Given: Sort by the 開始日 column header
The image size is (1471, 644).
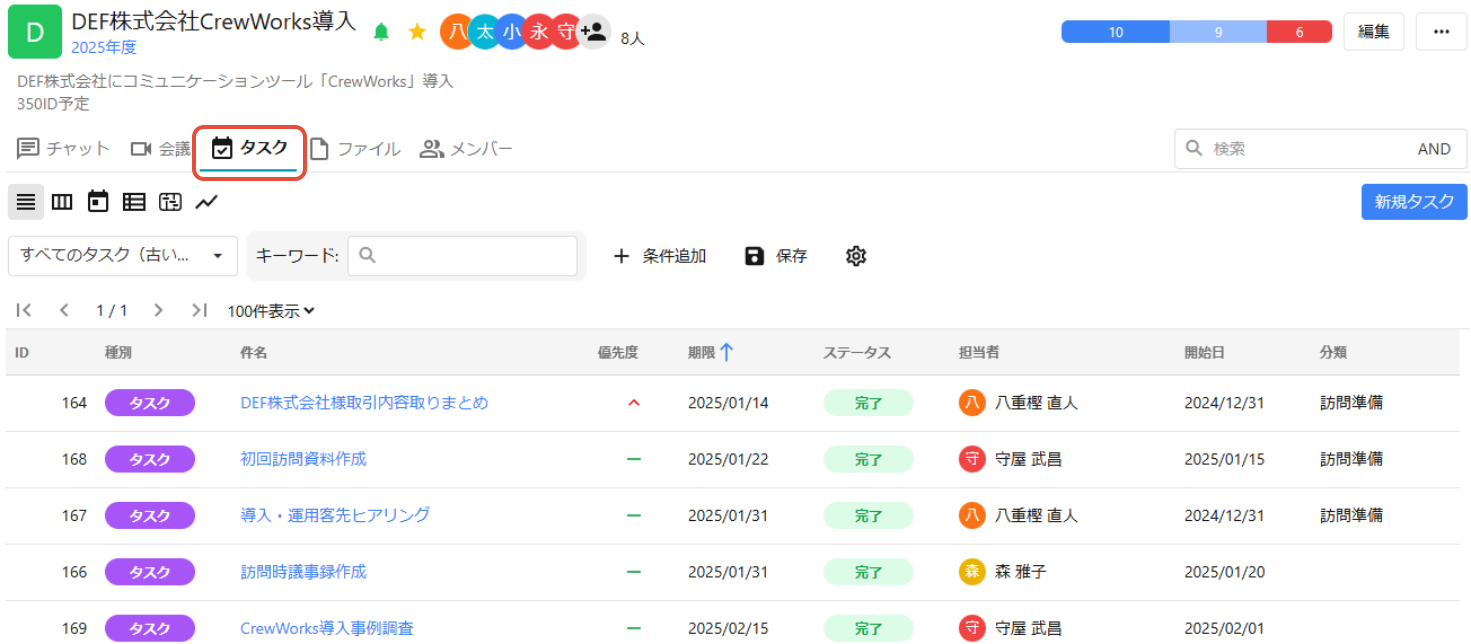Looking at the screenshot, I should pyautogui.click(x=1204, y=353).
